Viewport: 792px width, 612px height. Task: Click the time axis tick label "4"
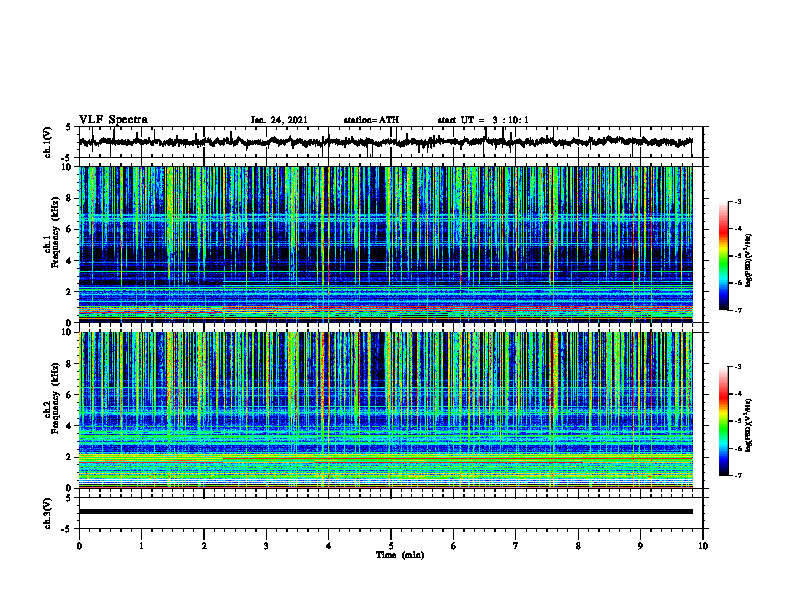click(x=329, y=546)
